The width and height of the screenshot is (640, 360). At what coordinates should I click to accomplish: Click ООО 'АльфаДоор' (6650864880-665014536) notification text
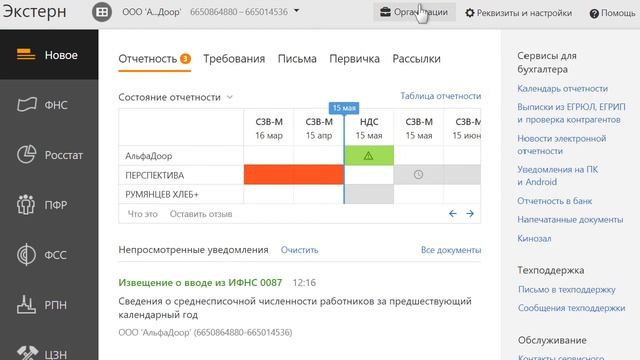205,332
